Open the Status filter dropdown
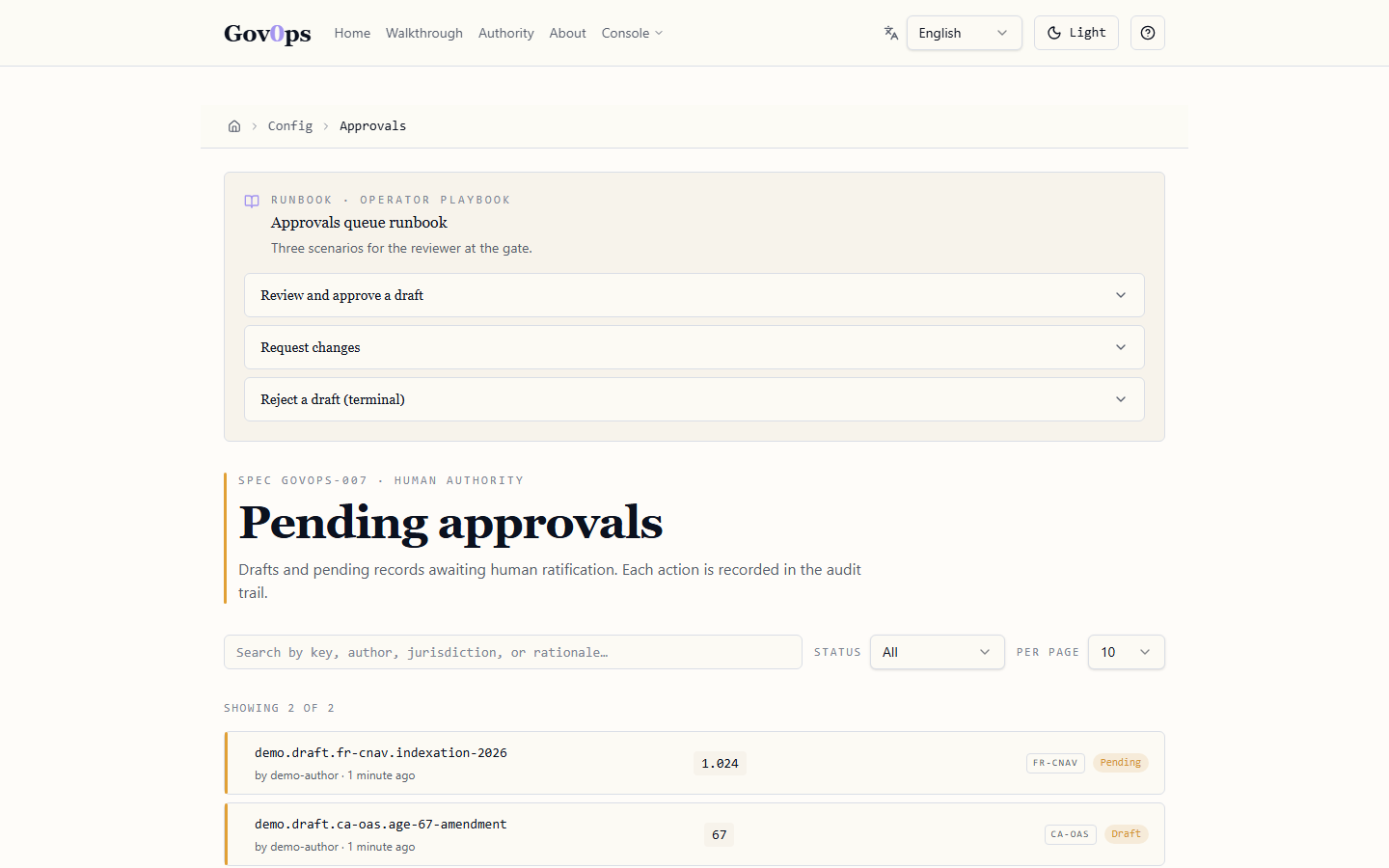The height and width of the screenshot is (868, 1389). [938, 652]
